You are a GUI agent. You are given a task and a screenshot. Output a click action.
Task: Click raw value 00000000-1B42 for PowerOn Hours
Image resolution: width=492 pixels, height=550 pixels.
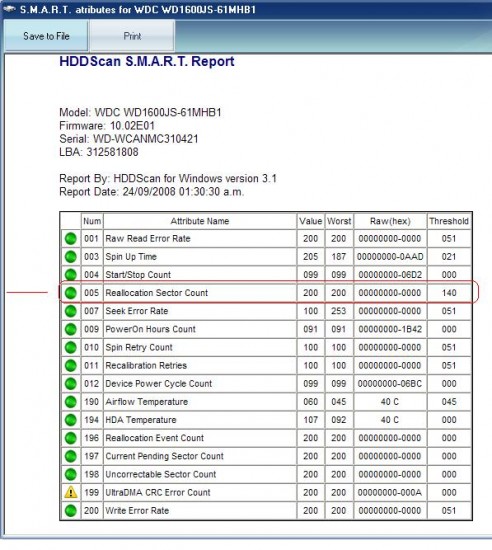390,329
